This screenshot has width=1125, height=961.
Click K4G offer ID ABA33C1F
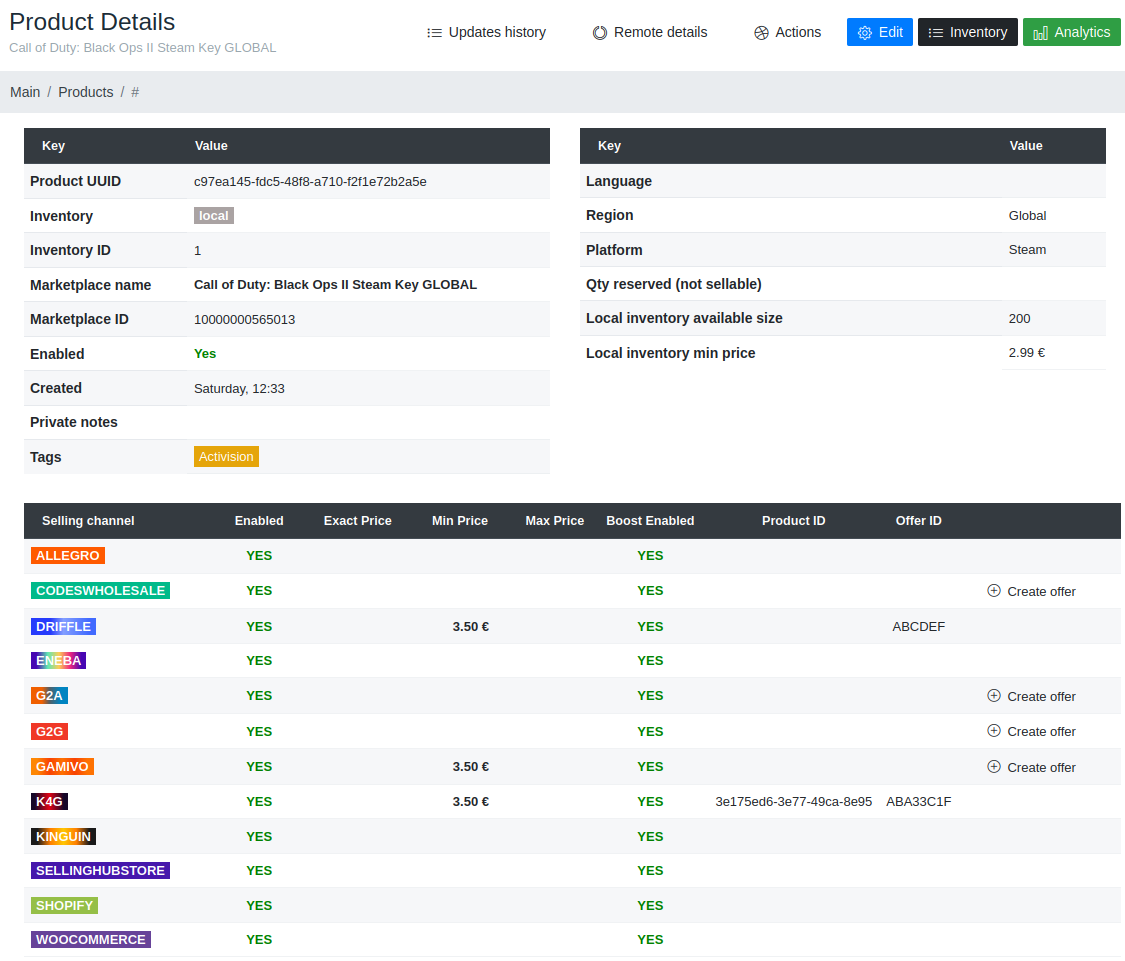[918, 802]
